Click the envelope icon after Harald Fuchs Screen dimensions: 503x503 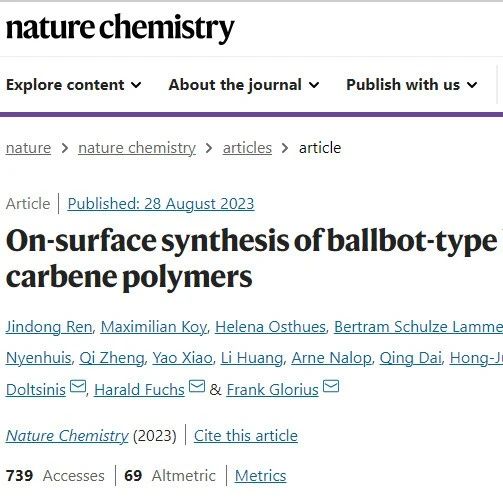[x=197, y=387]
